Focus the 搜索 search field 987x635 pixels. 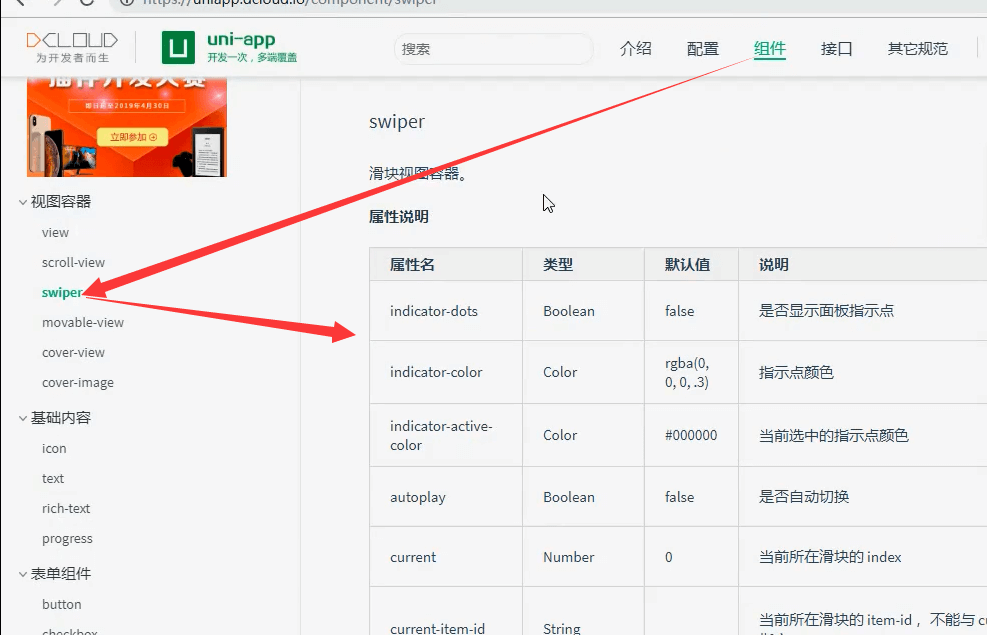point(494,49)
